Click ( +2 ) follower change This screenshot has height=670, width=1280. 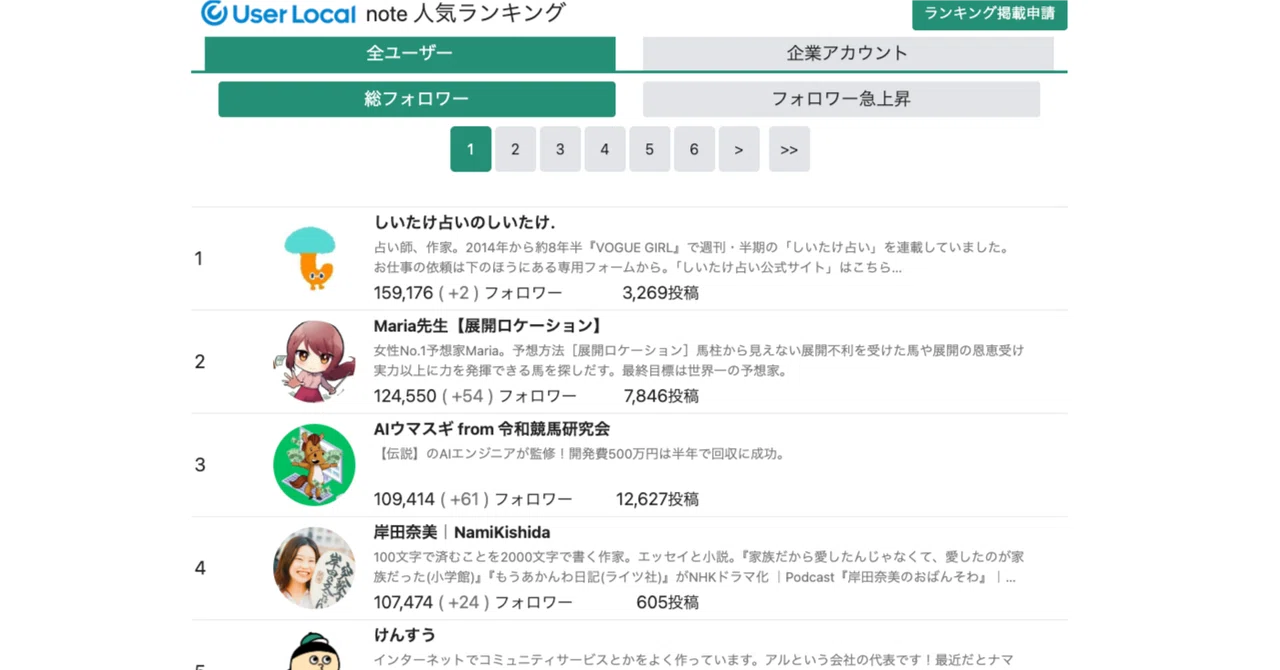point(459,293)
